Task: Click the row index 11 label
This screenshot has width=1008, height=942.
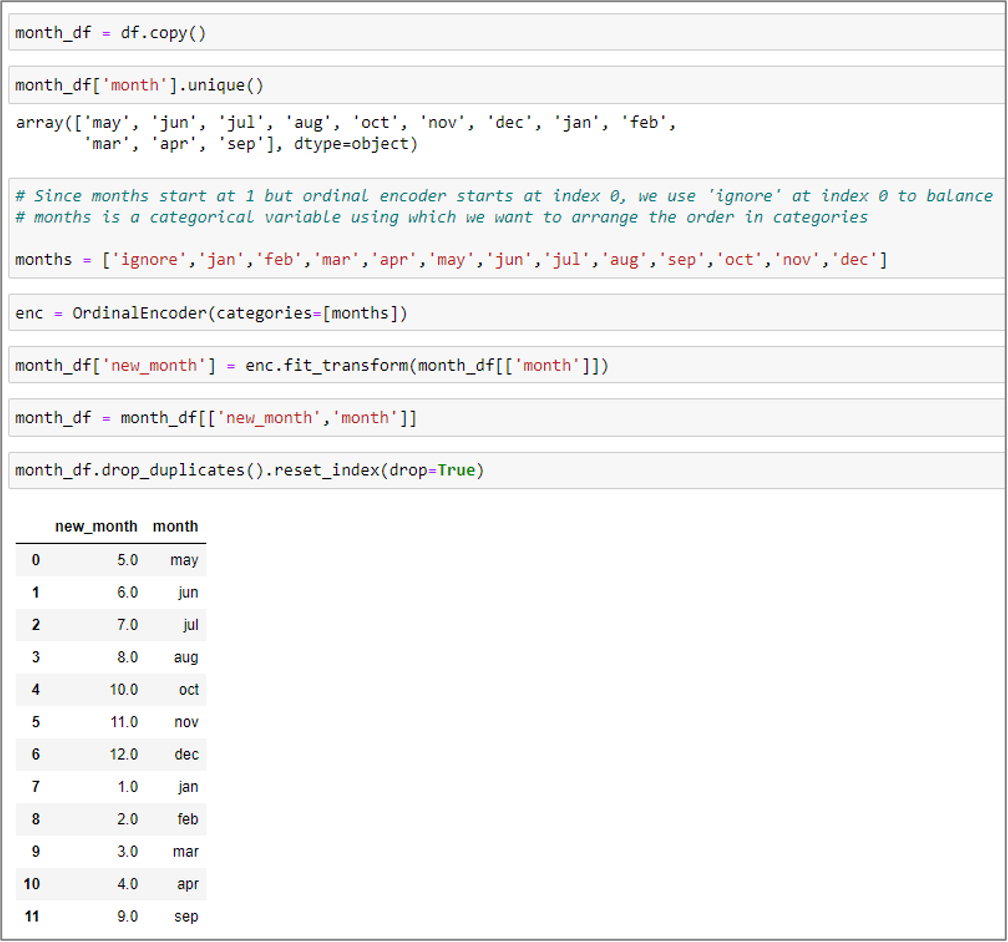Action: coord(32,916)
